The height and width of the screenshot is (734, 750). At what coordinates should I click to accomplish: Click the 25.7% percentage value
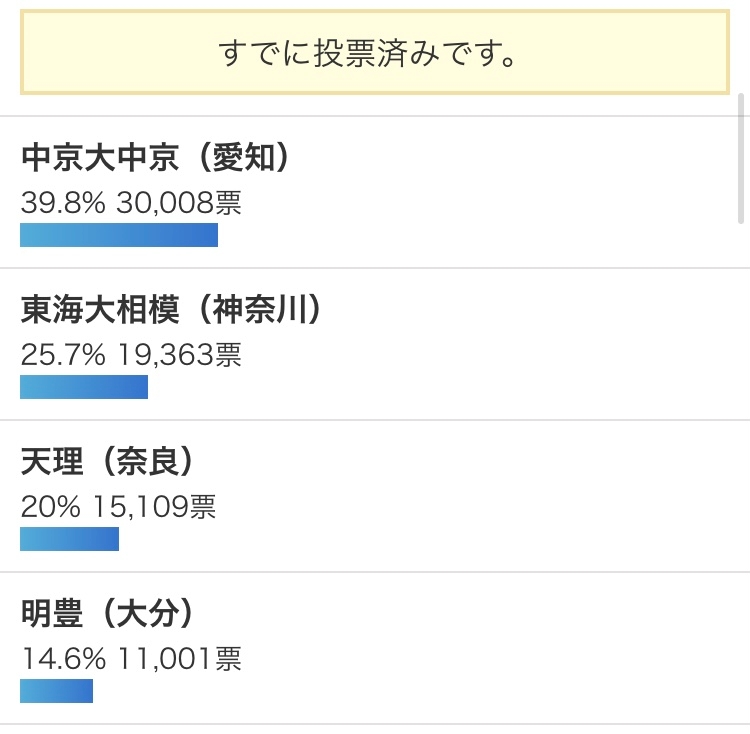point(62,355)
